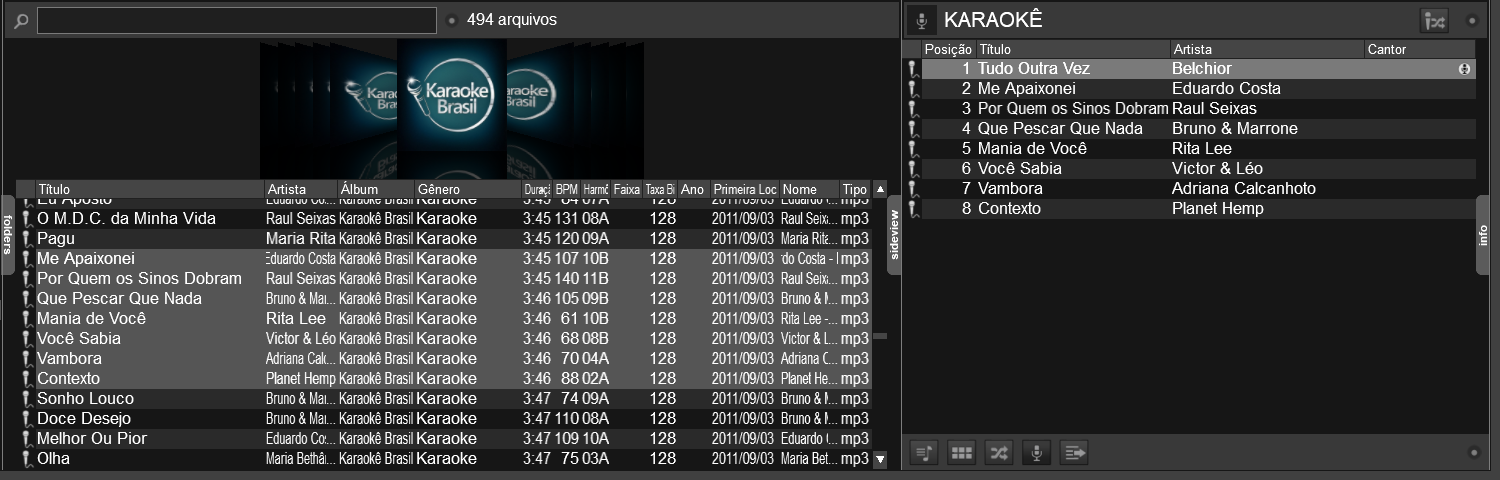1500x480 pixels.
Task: Click the mic icon beside position 7 Vambora
Action: coord(912,189)
